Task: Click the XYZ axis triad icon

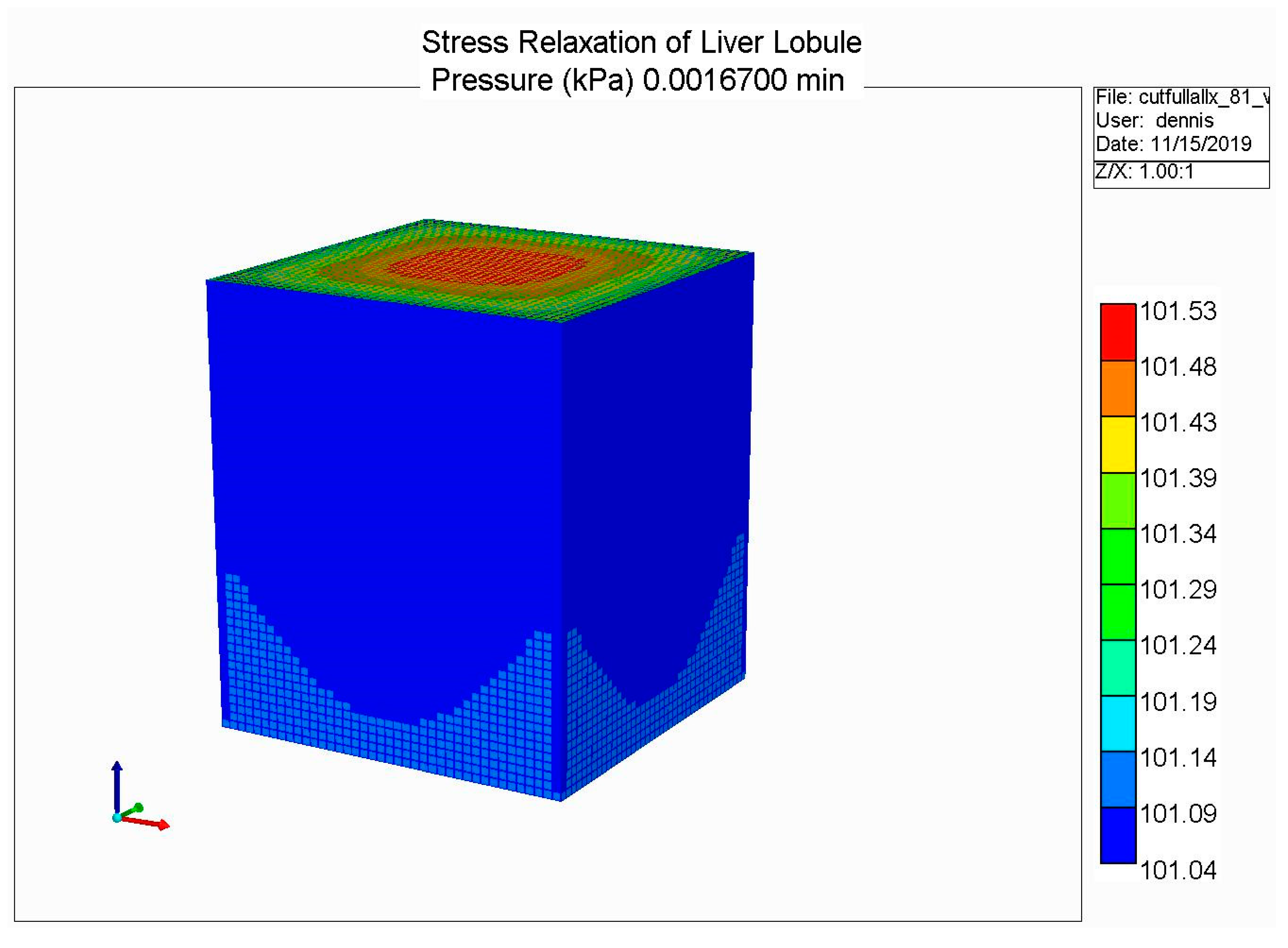Action: 137,800
